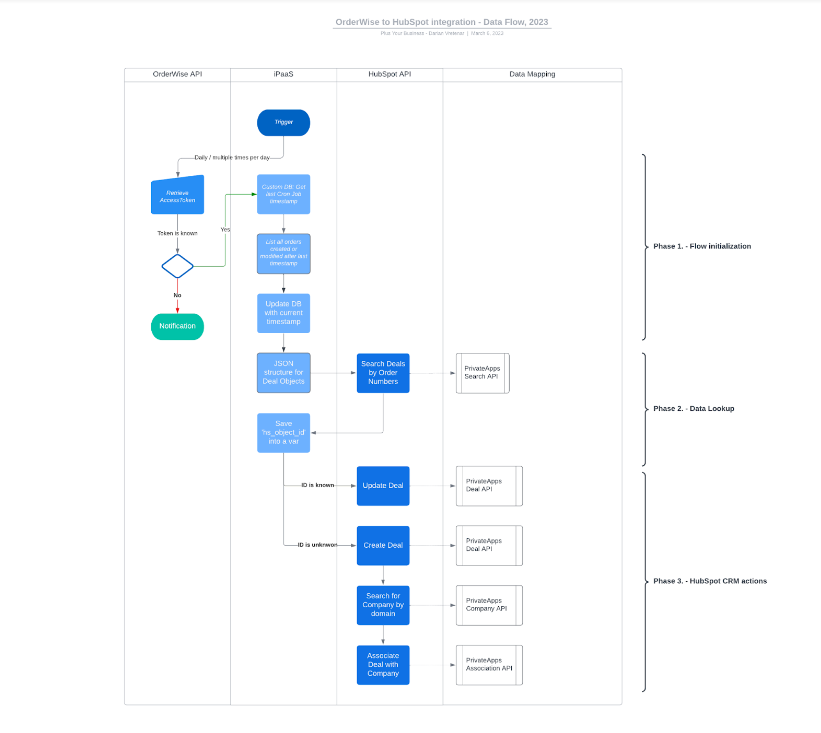The width and height of the screenshot is (821, 733).
Task: Click the subtitle line under the title
Action: (x=442, y=33)
